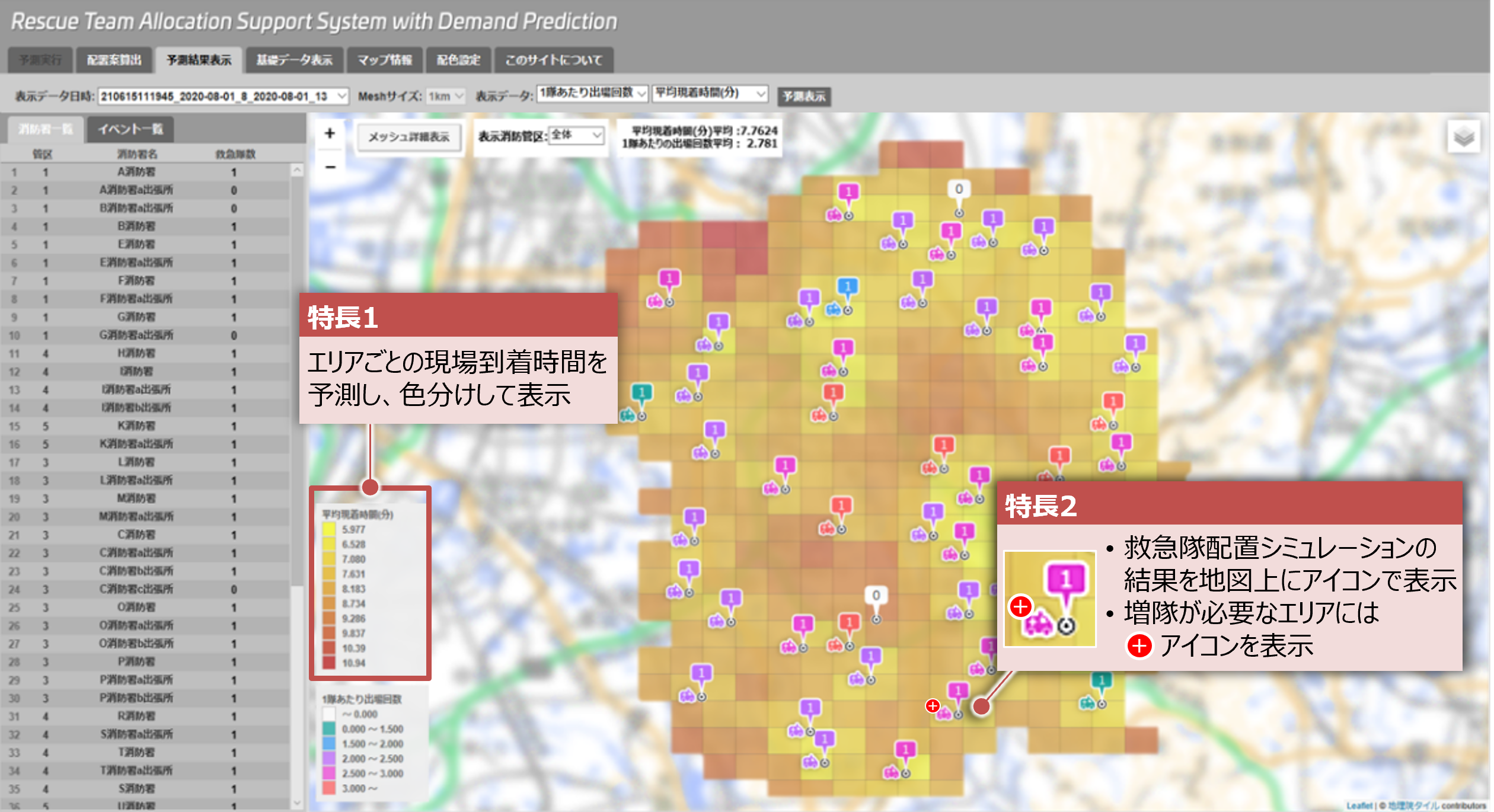
Task: Click the 10.94 red legend swatch
Action: 329,663
